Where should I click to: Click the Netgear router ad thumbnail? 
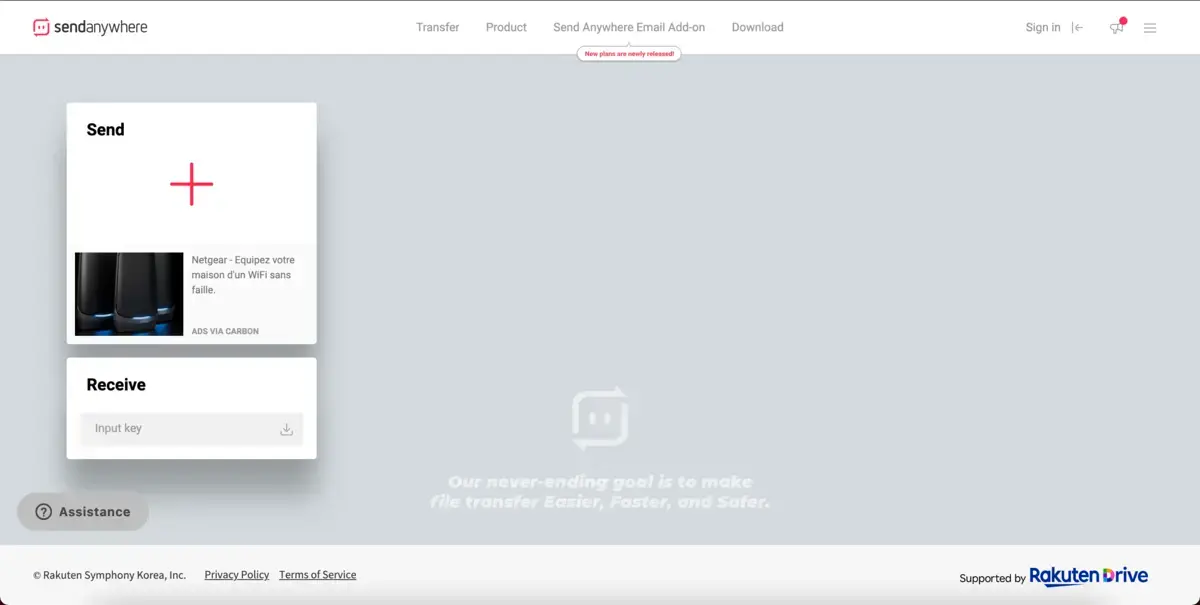[x=129, y=294]
